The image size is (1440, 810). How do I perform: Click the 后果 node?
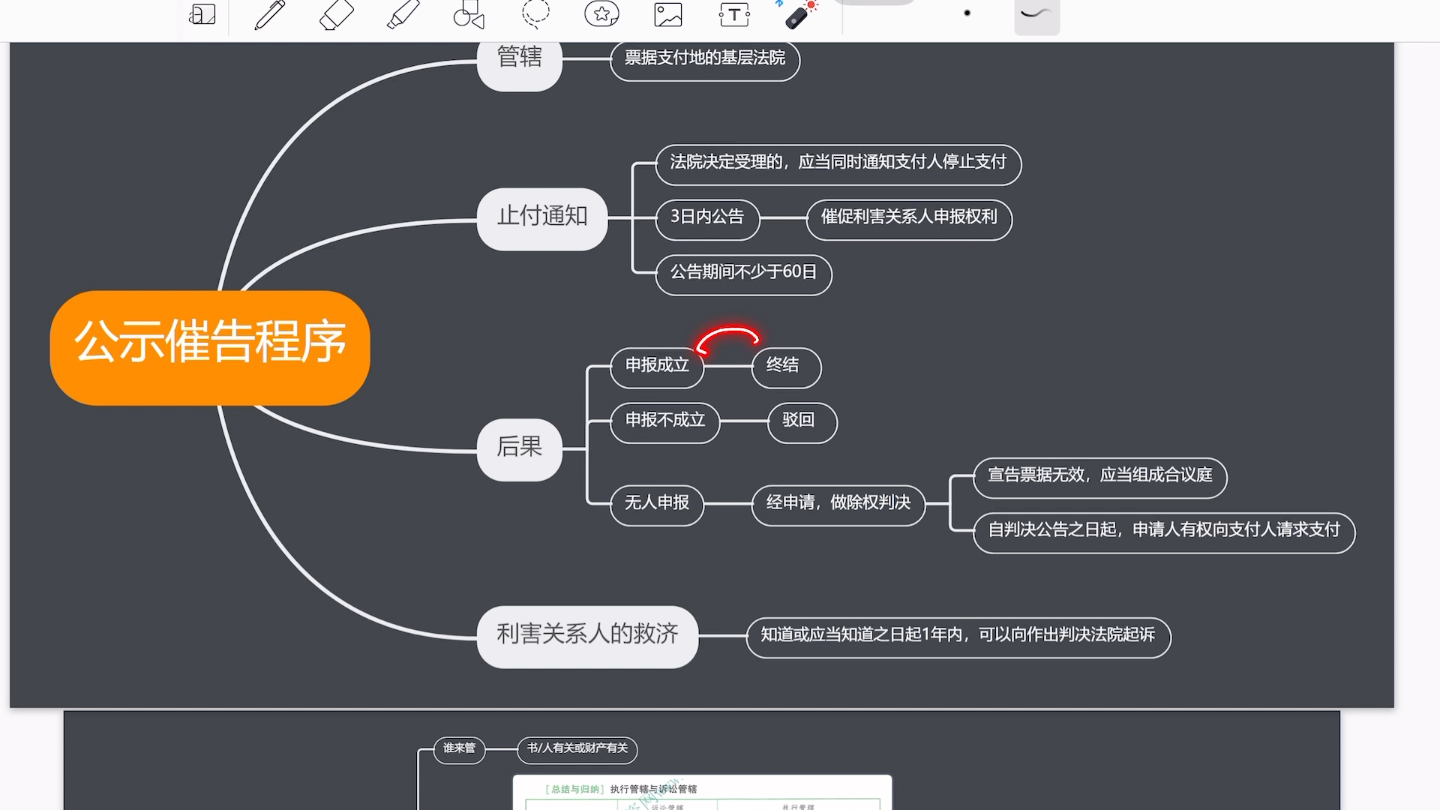(x=520, y=449)
